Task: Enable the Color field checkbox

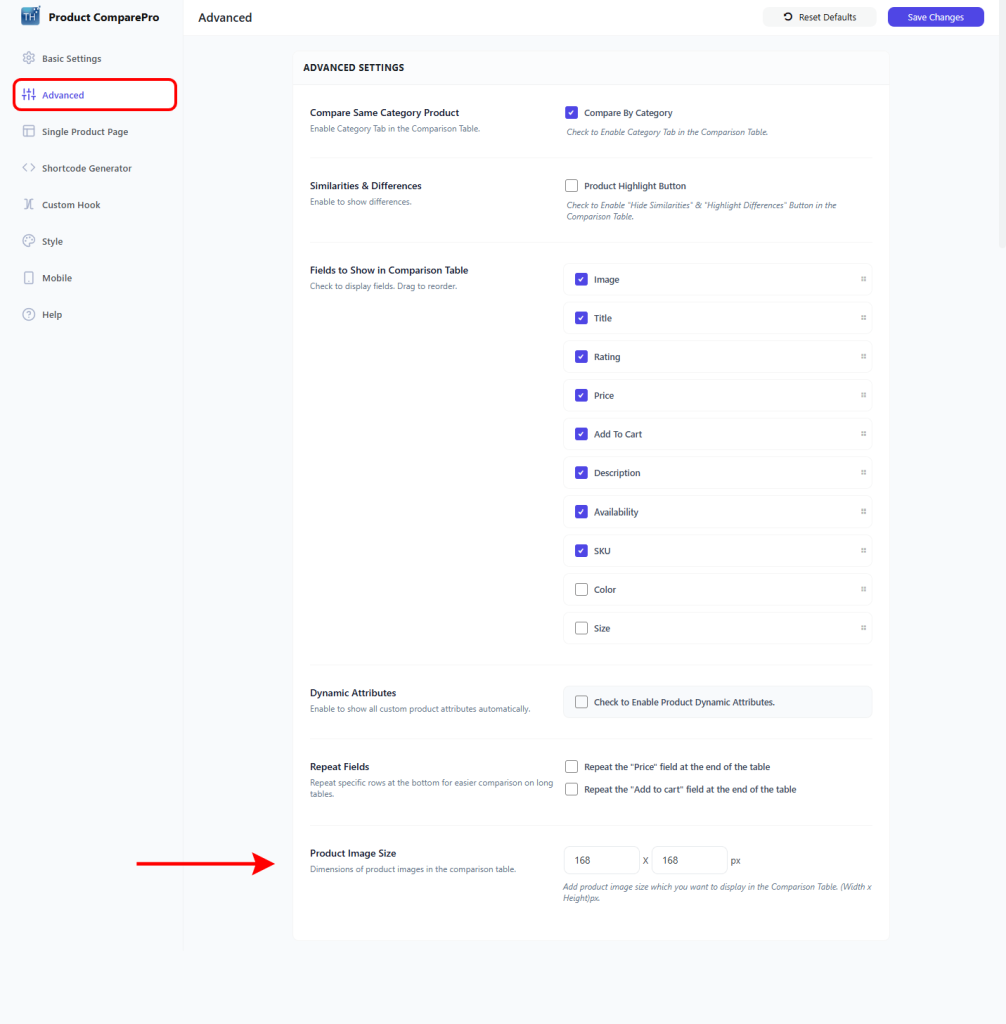Action: click(x=581, y=589)
